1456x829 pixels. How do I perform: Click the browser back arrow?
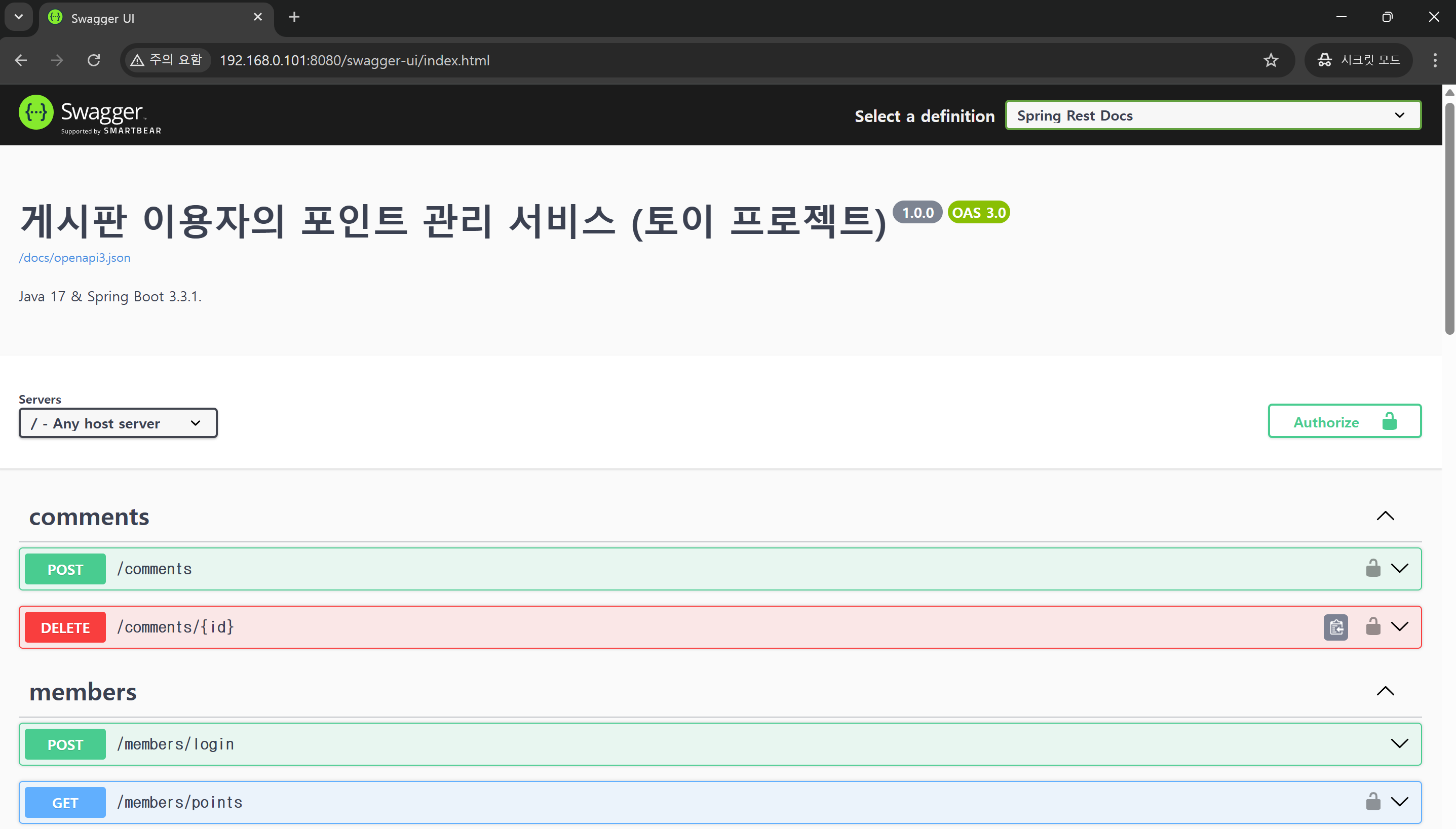point(21,60)
